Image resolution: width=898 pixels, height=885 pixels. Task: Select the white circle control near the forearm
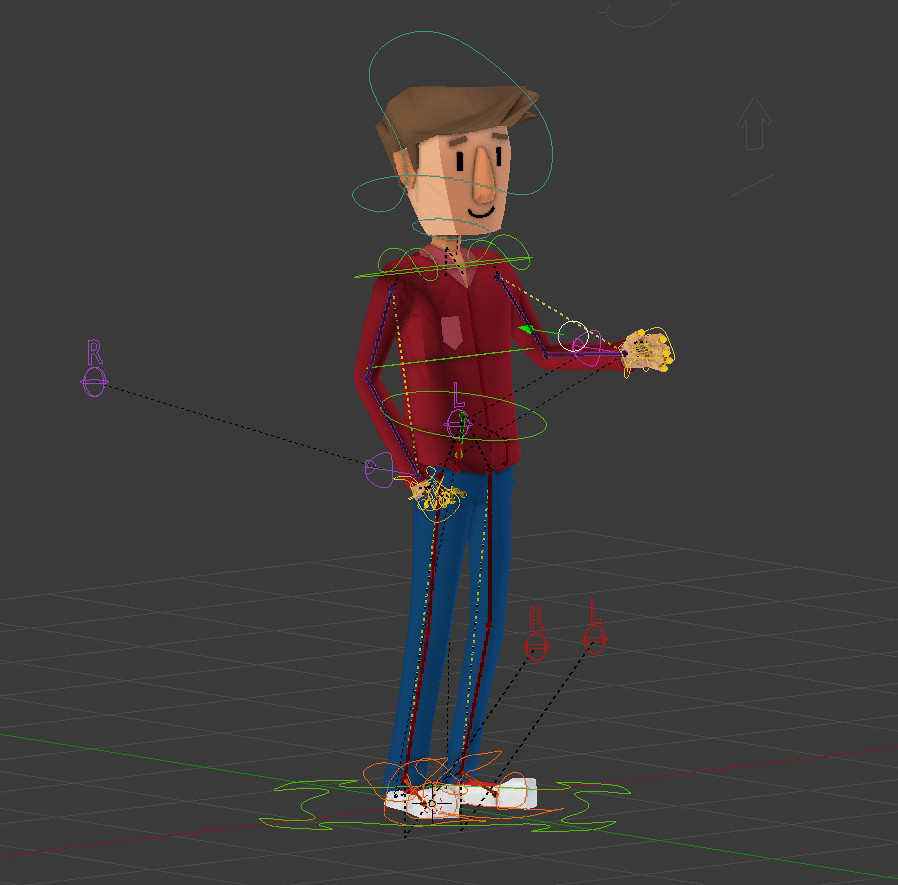pyautogui.click(x=573, y=336)
